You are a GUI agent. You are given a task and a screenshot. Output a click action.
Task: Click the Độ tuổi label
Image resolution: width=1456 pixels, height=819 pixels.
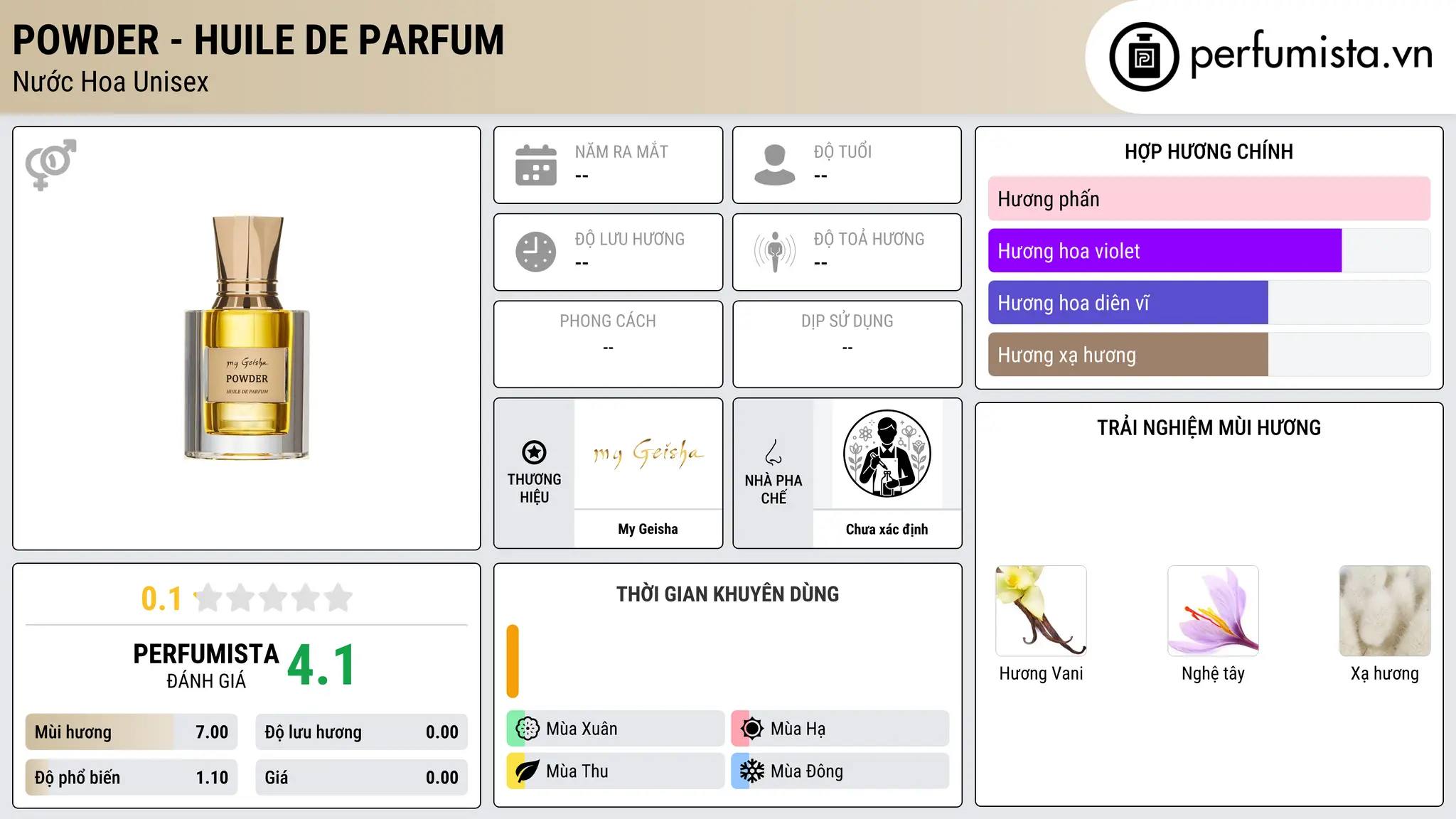[842, 151]
